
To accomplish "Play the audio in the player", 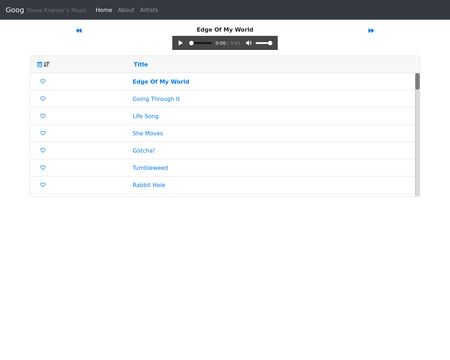I will pyautogui.click(x=180, y=43).
